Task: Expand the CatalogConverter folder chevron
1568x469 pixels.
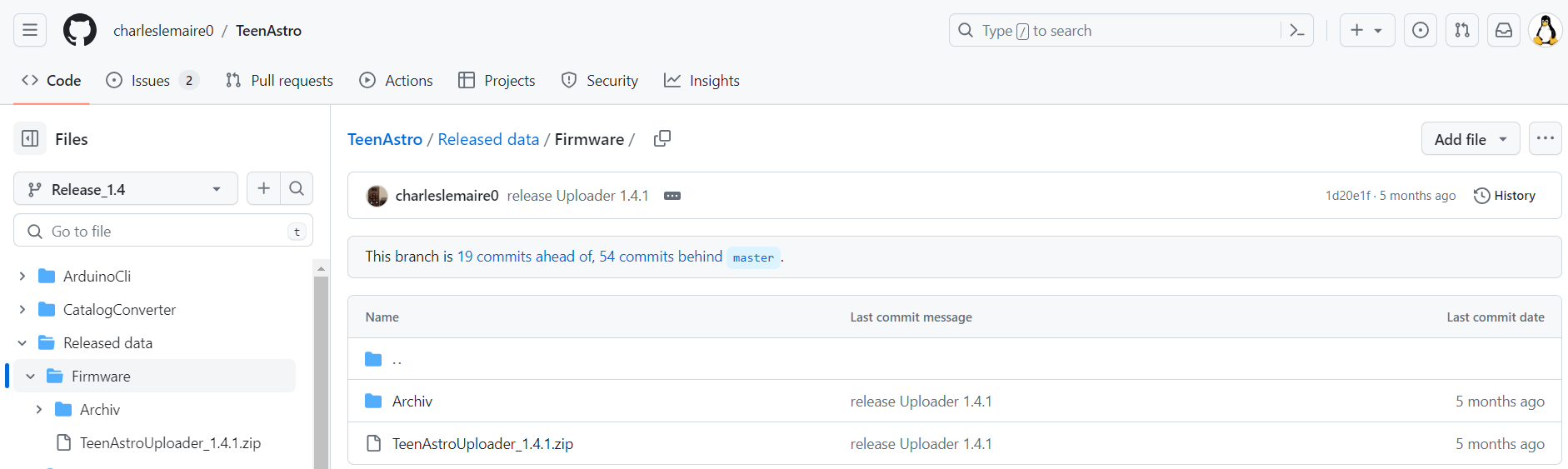Action: point(22,309)
